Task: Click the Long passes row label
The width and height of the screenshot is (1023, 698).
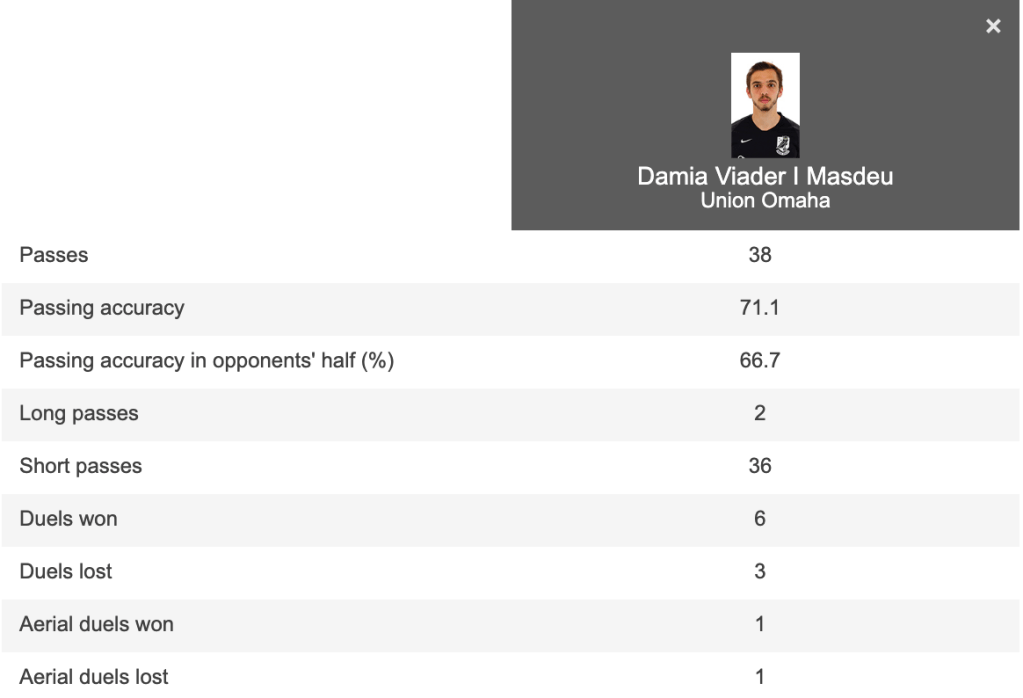Action: pos(79,414)
